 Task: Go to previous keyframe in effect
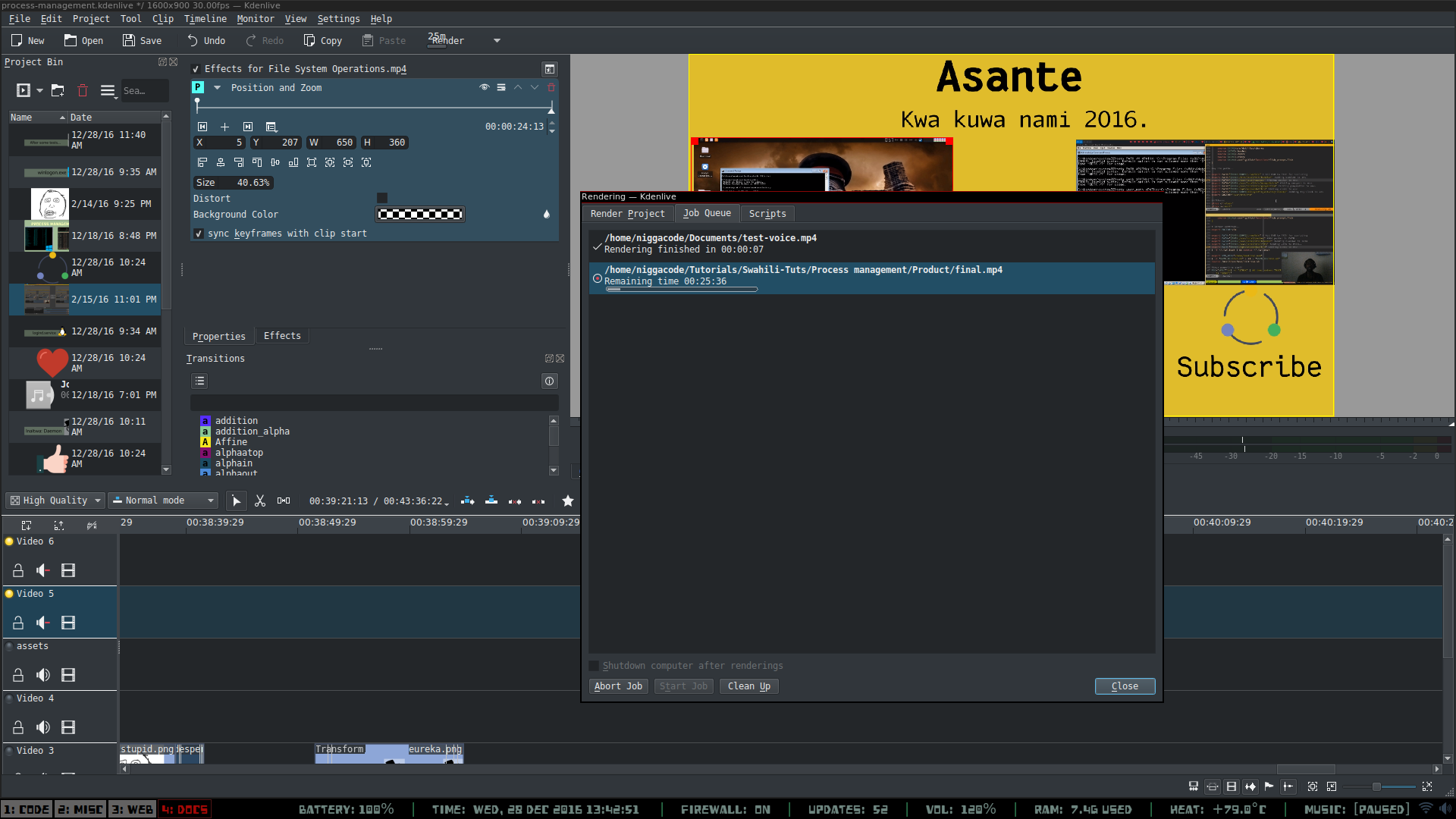coord(202,127)
